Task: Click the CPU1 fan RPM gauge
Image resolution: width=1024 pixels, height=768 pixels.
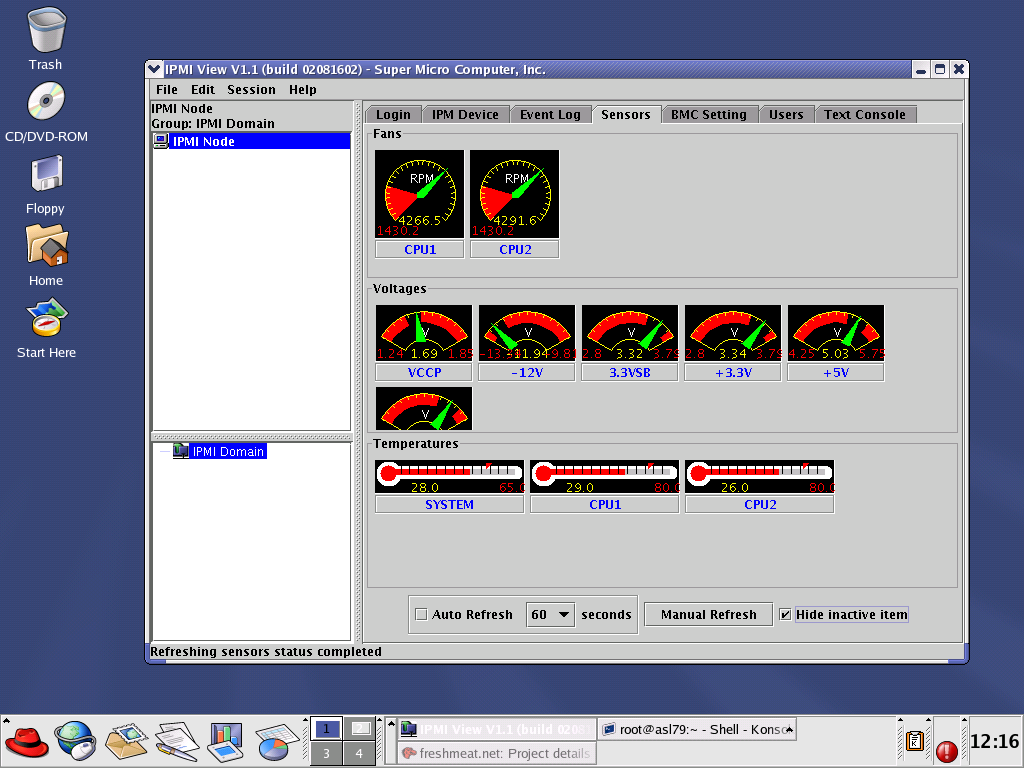Action: click(x=419, y=194)
